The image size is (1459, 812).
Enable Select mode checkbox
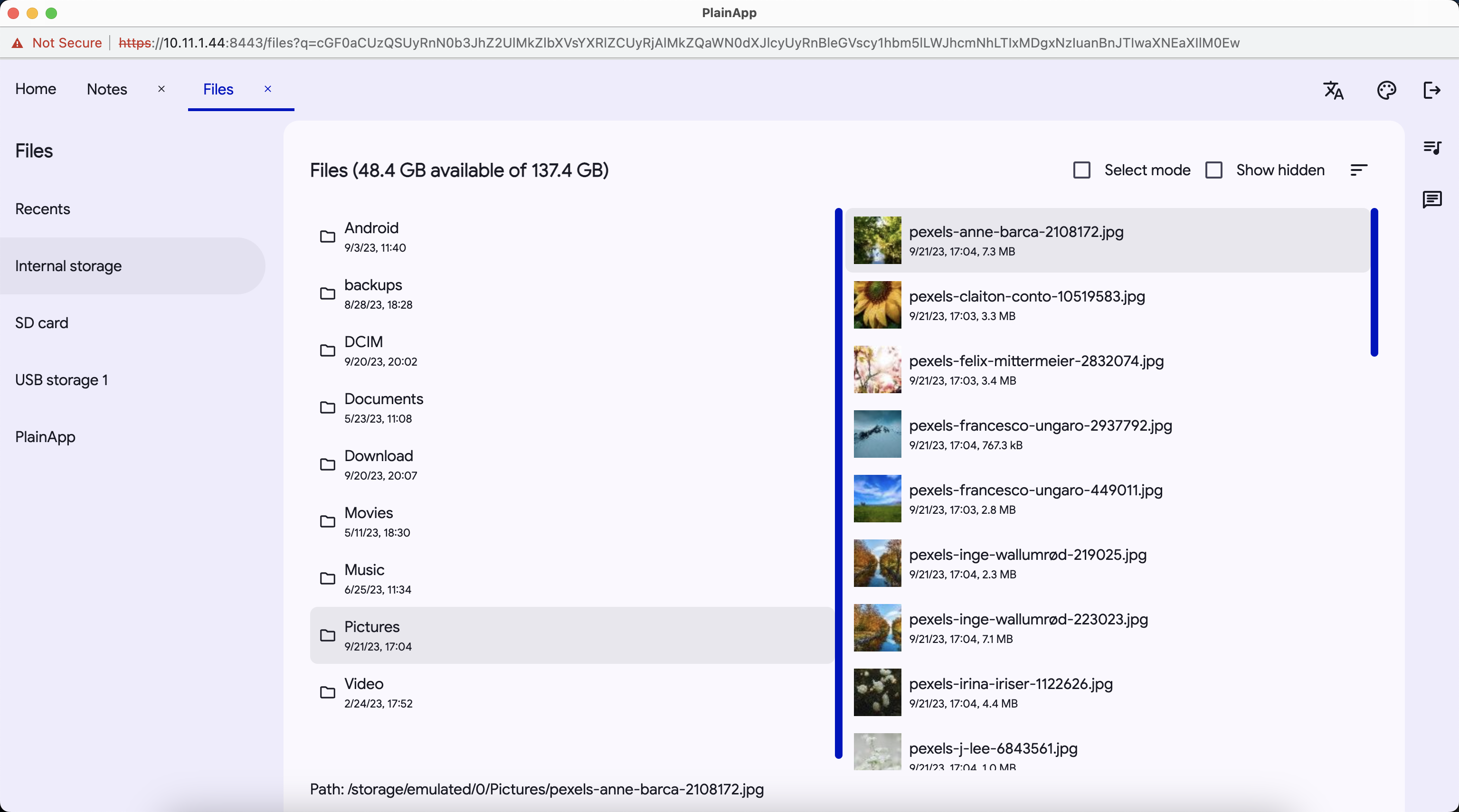tap(1081, 170)
